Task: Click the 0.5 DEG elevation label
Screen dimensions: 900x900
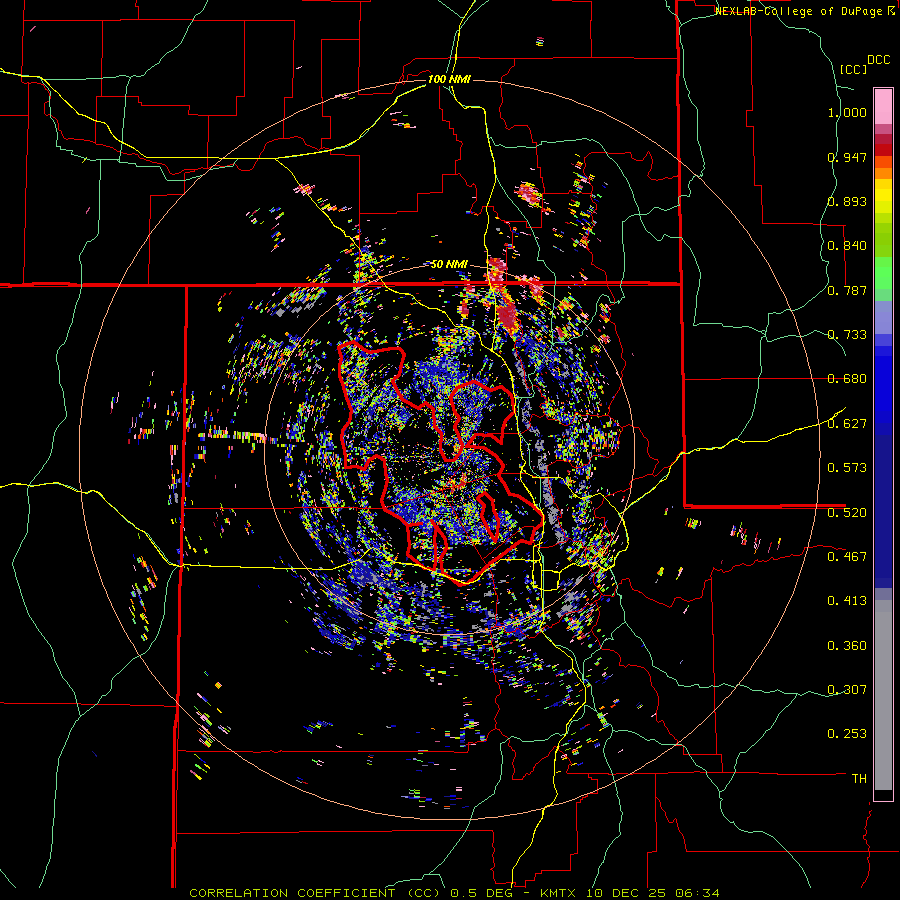Action: (x=482, y=893)
